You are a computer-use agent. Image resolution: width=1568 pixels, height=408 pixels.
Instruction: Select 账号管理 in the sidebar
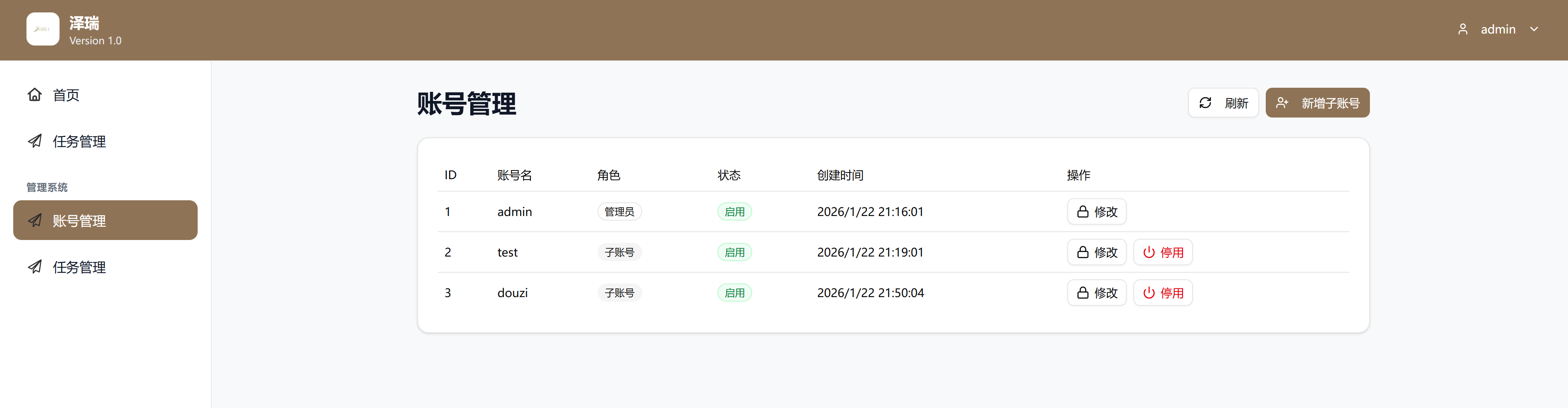click(x=105, y=221)
